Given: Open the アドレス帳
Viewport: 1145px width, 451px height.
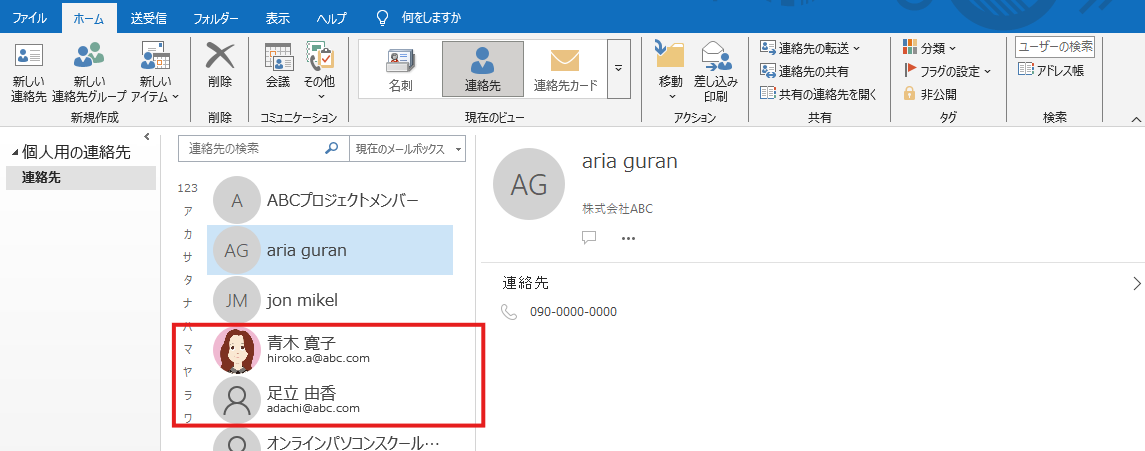Looking at the screenshot, I should [x=1052, y=71].
